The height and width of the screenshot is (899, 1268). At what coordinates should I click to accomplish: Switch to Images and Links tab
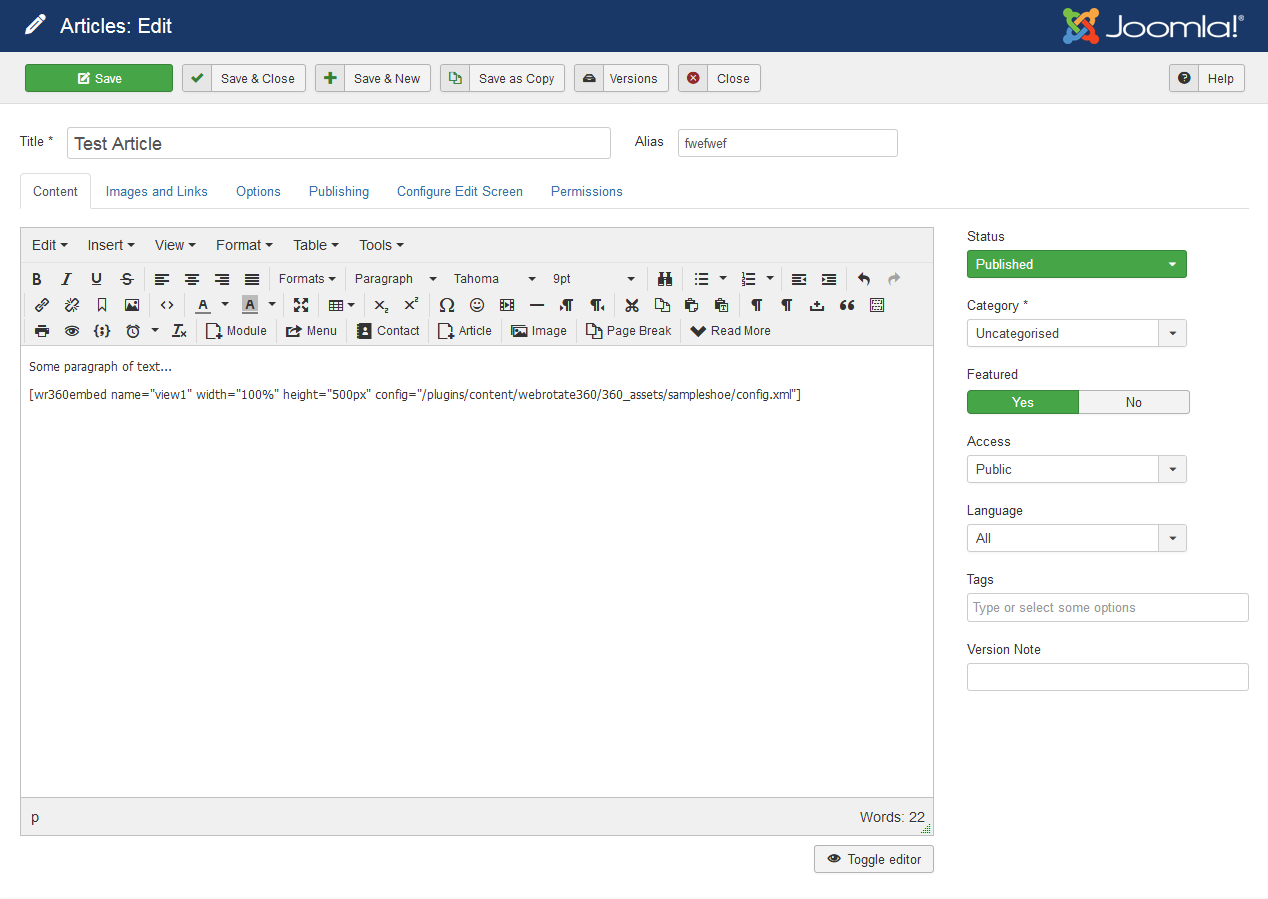pyautogui.click(x=157, y=191)
